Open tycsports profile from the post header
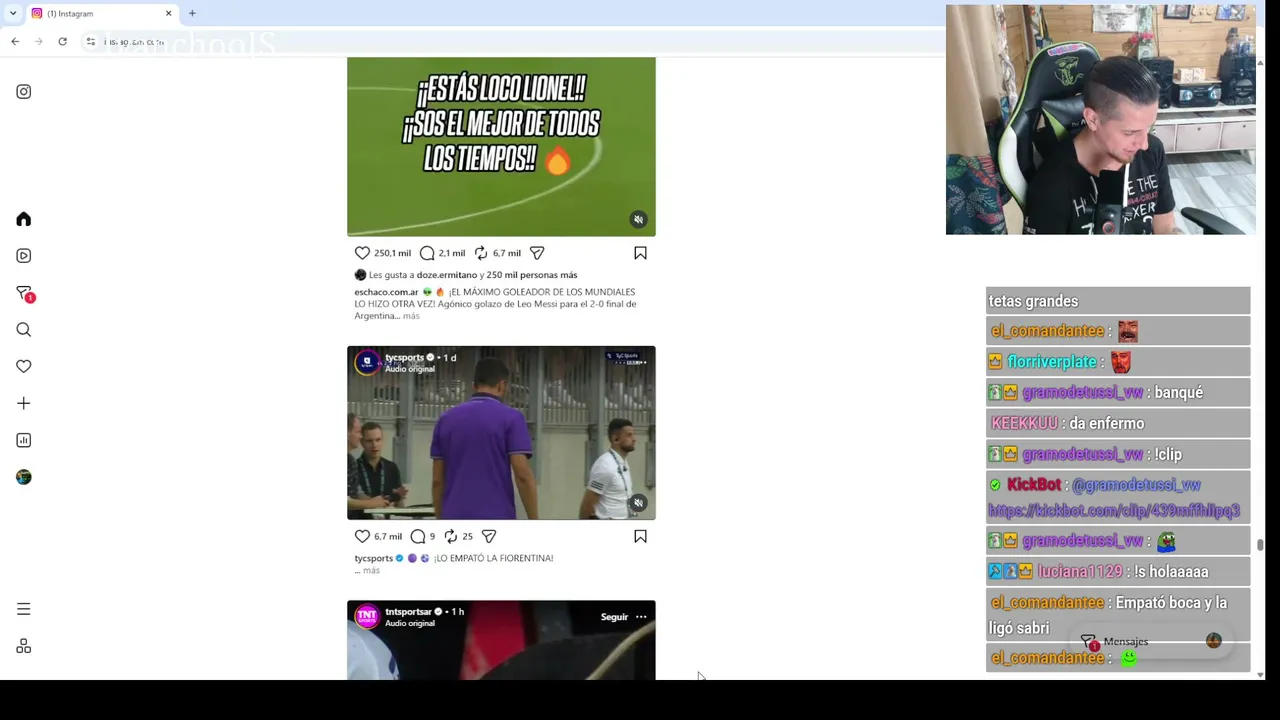This screenshot has height=720, width=1280. pos(405,358)
